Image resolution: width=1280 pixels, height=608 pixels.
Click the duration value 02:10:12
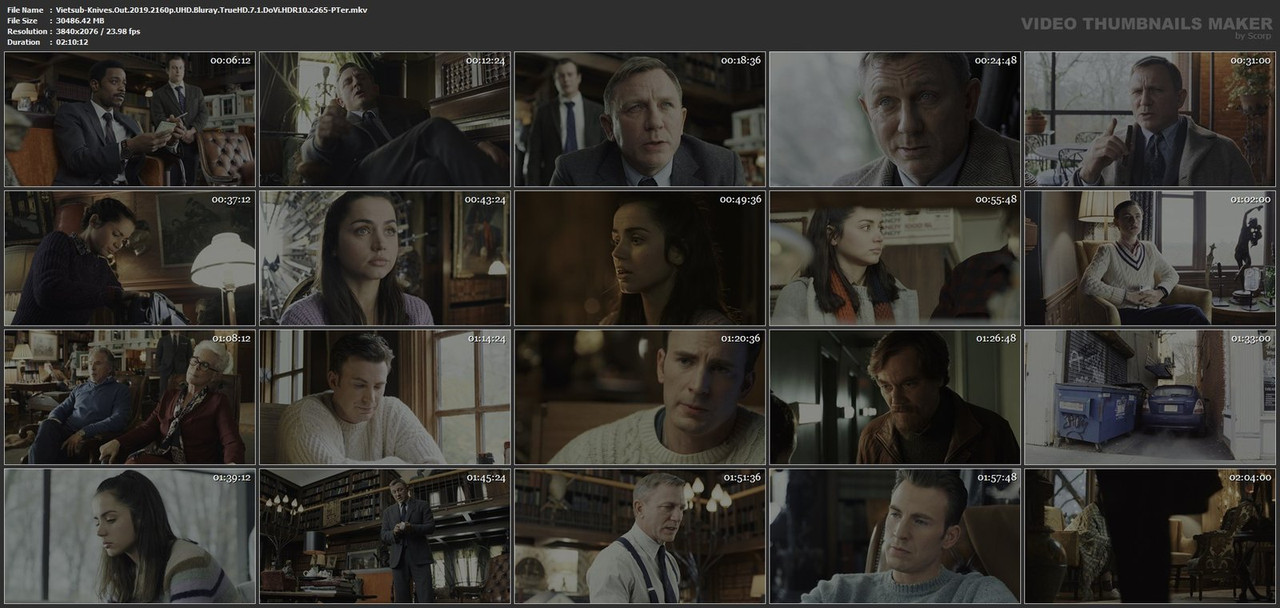point(75,42)
